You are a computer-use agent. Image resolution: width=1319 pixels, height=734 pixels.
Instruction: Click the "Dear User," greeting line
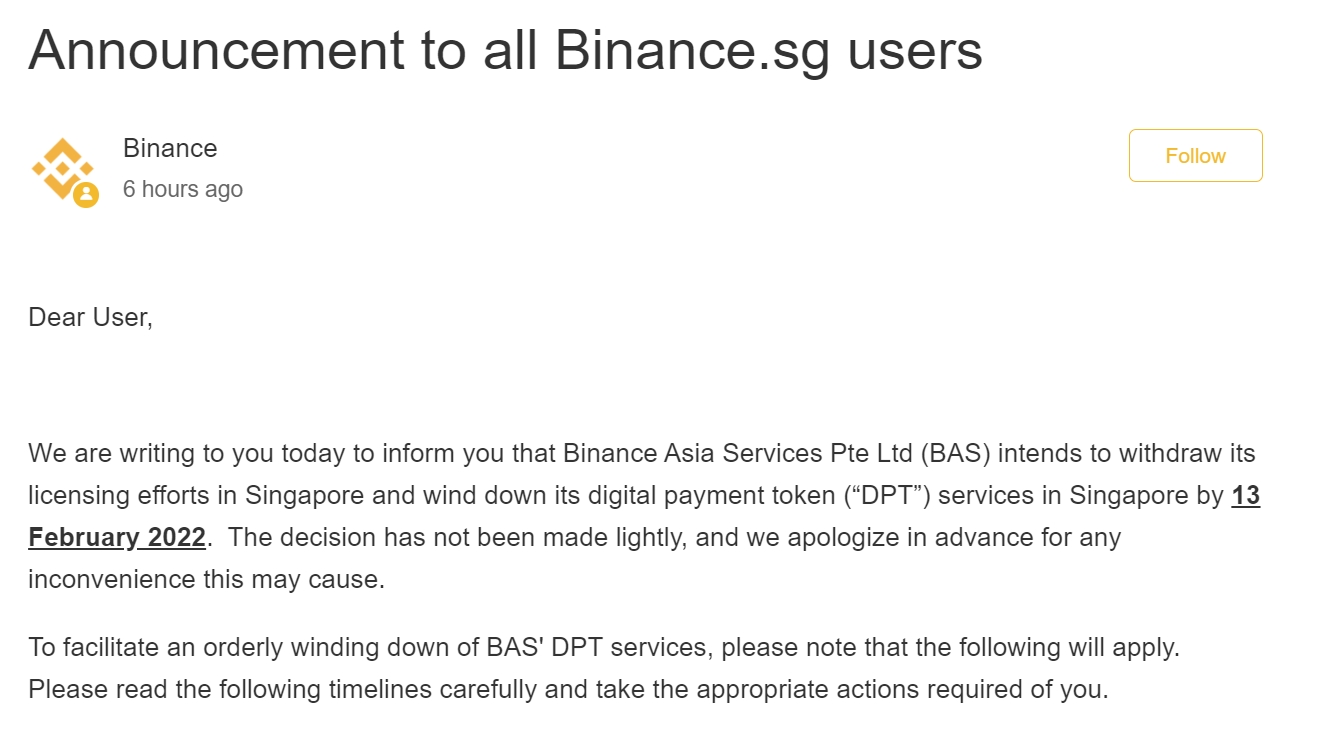point(90,318)
